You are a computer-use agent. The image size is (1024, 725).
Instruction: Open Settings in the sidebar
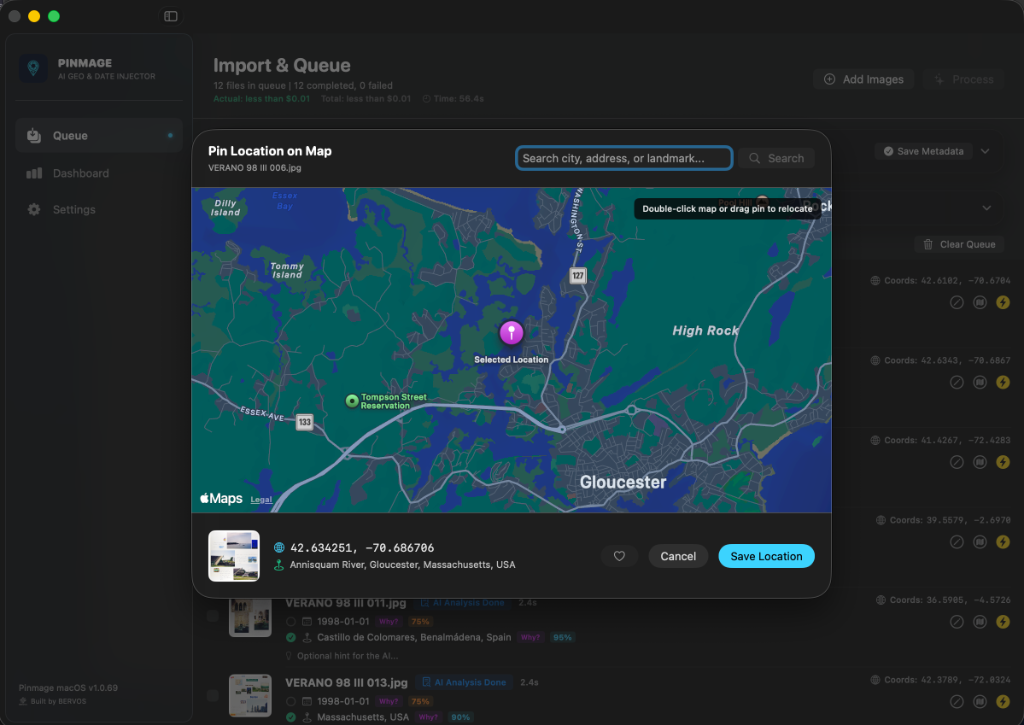[x=99, y=209]
